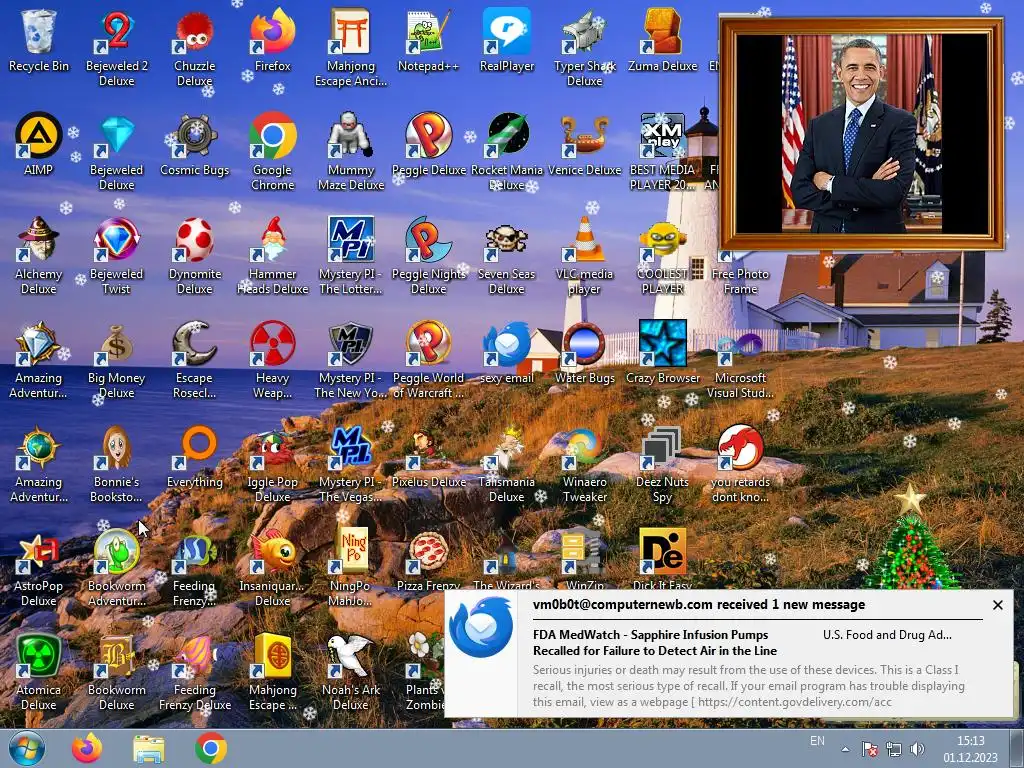
Task: Select Heavy Weapon desktop icon
Action: coord(272,359)
